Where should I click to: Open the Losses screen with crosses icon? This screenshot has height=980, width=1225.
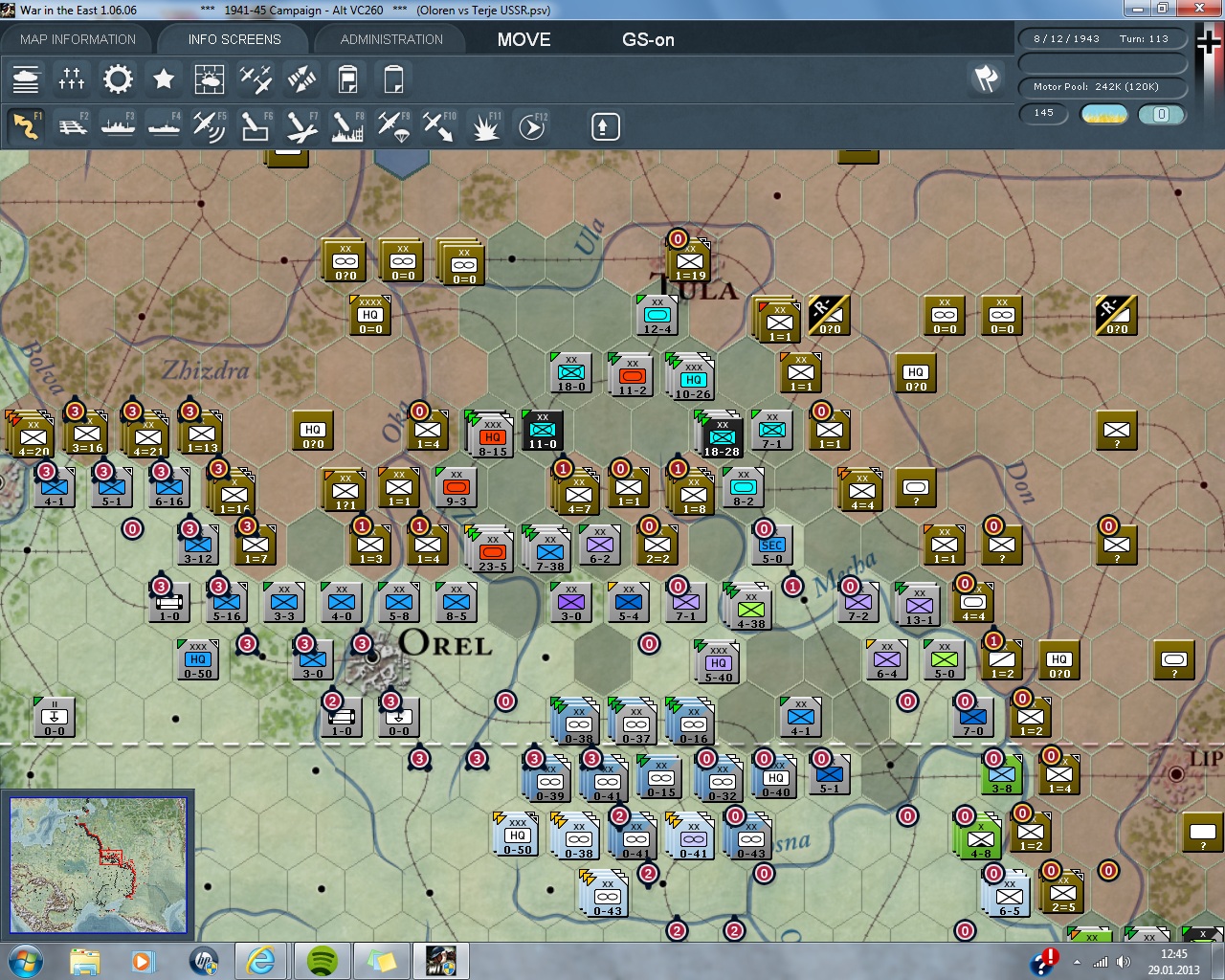point(72,78)
